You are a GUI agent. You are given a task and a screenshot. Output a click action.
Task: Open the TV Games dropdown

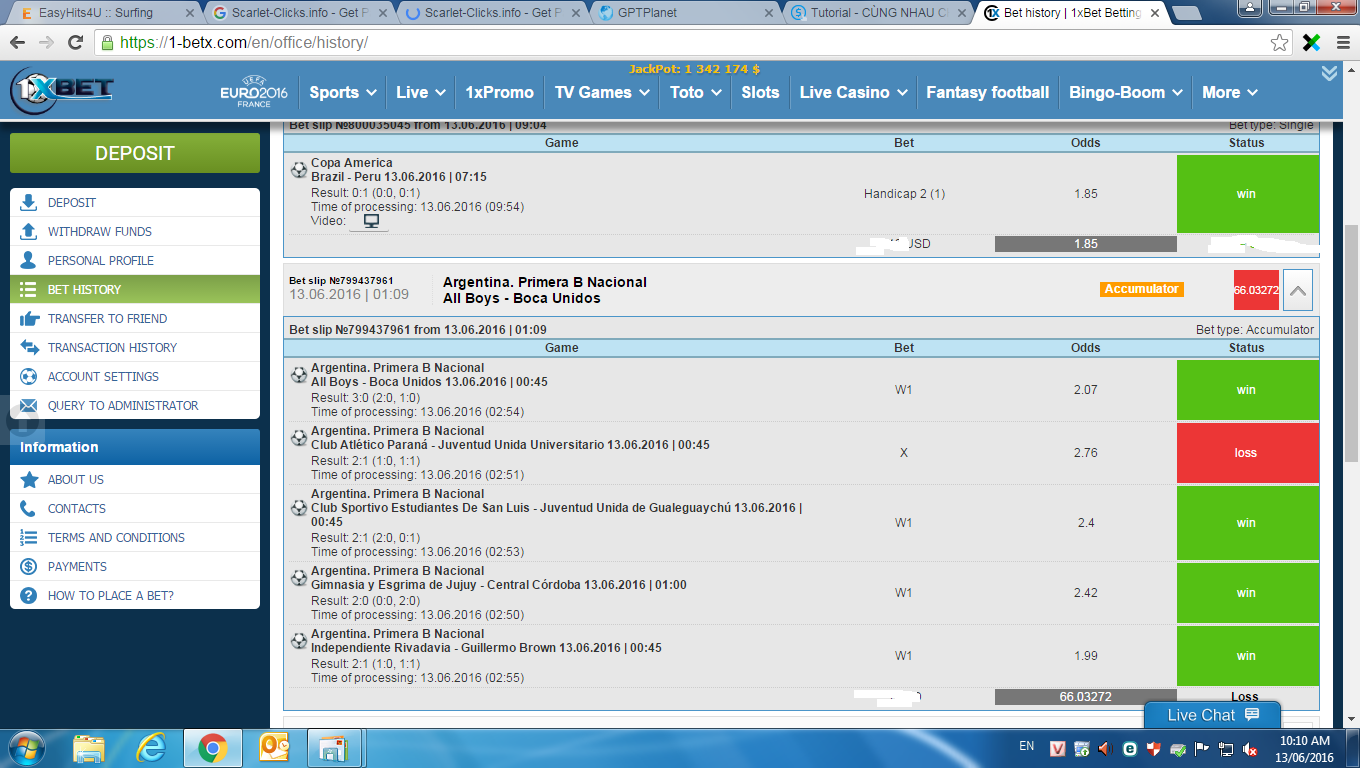(x=602, y=92)
